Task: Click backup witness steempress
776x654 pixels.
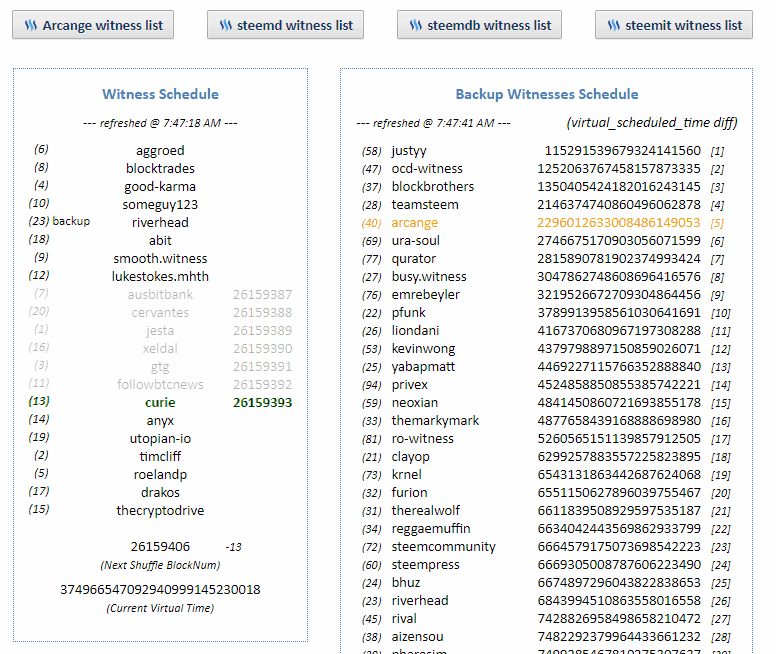Action: (425, 565)
